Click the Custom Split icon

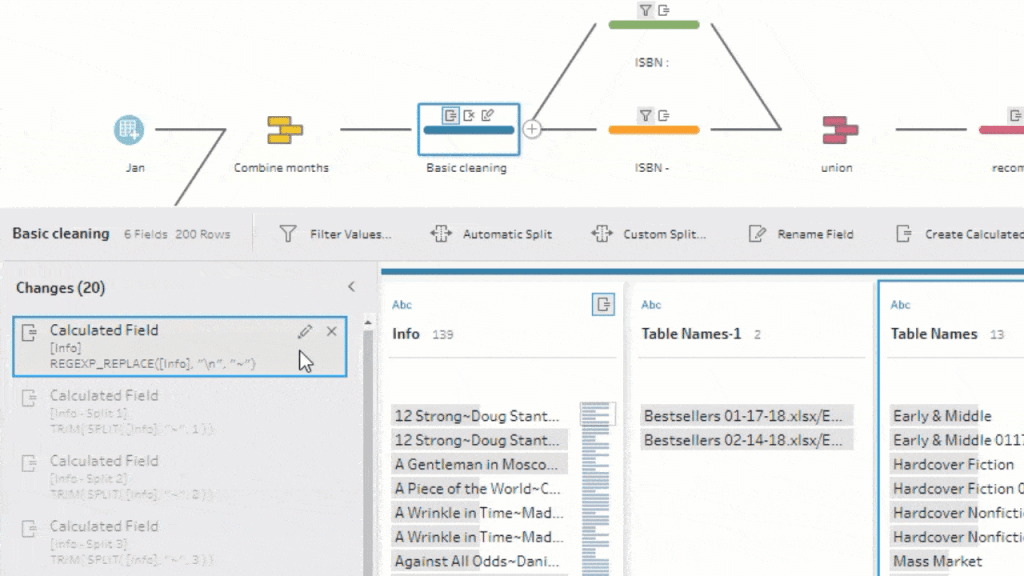(x=602, y=233)
